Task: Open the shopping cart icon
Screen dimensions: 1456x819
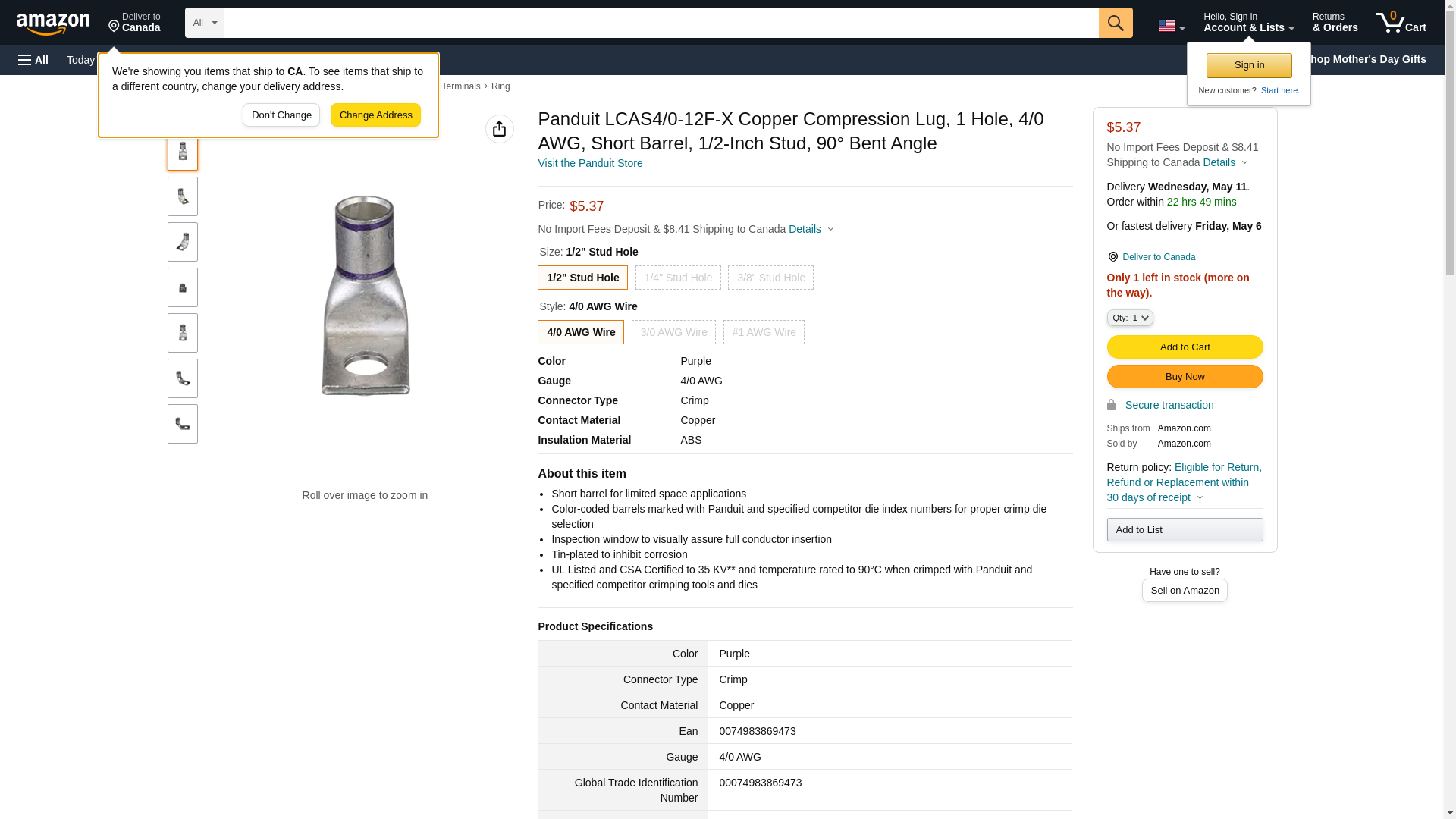Action: tap(1400, 23)
